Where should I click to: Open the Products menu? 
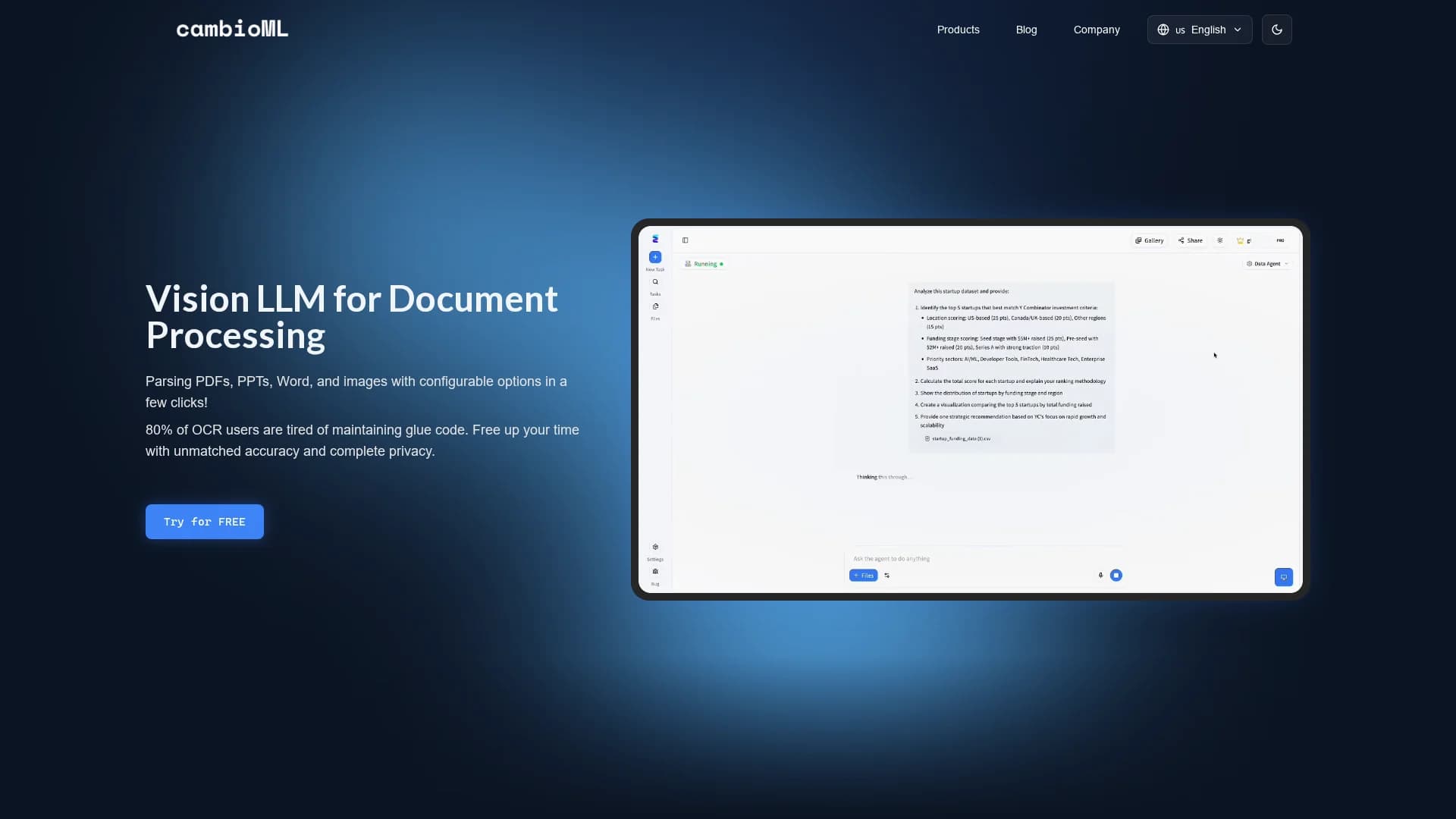point(958,30)
